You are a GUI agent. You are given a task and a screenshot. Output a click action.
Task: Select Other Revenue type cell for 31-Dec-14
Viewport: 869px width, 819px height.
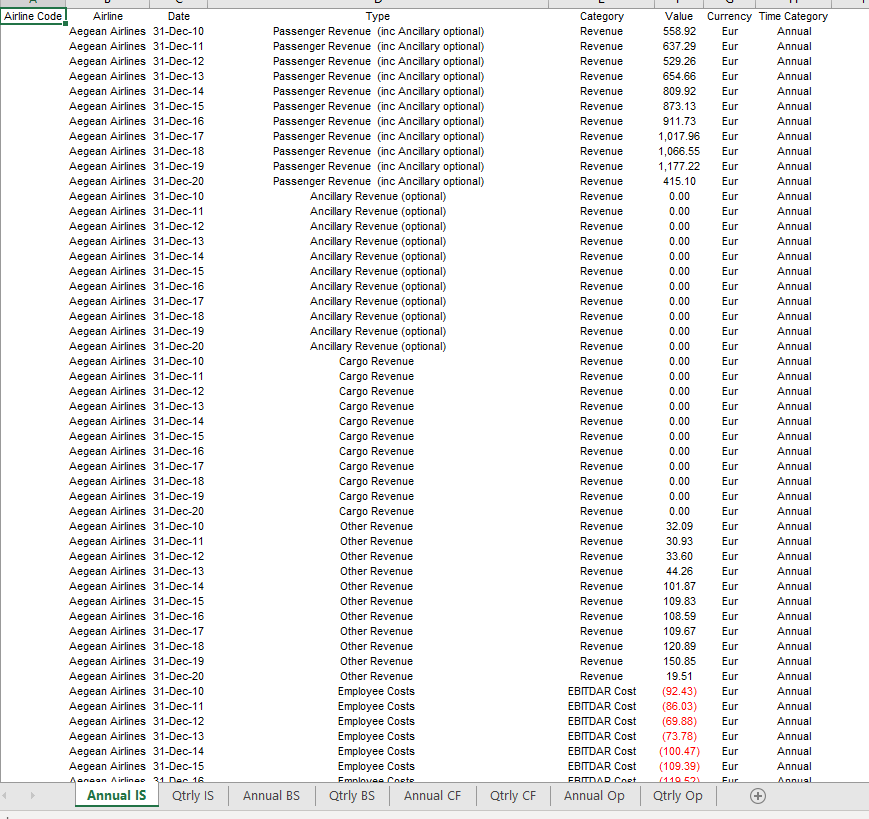click(x=378, y=586)
